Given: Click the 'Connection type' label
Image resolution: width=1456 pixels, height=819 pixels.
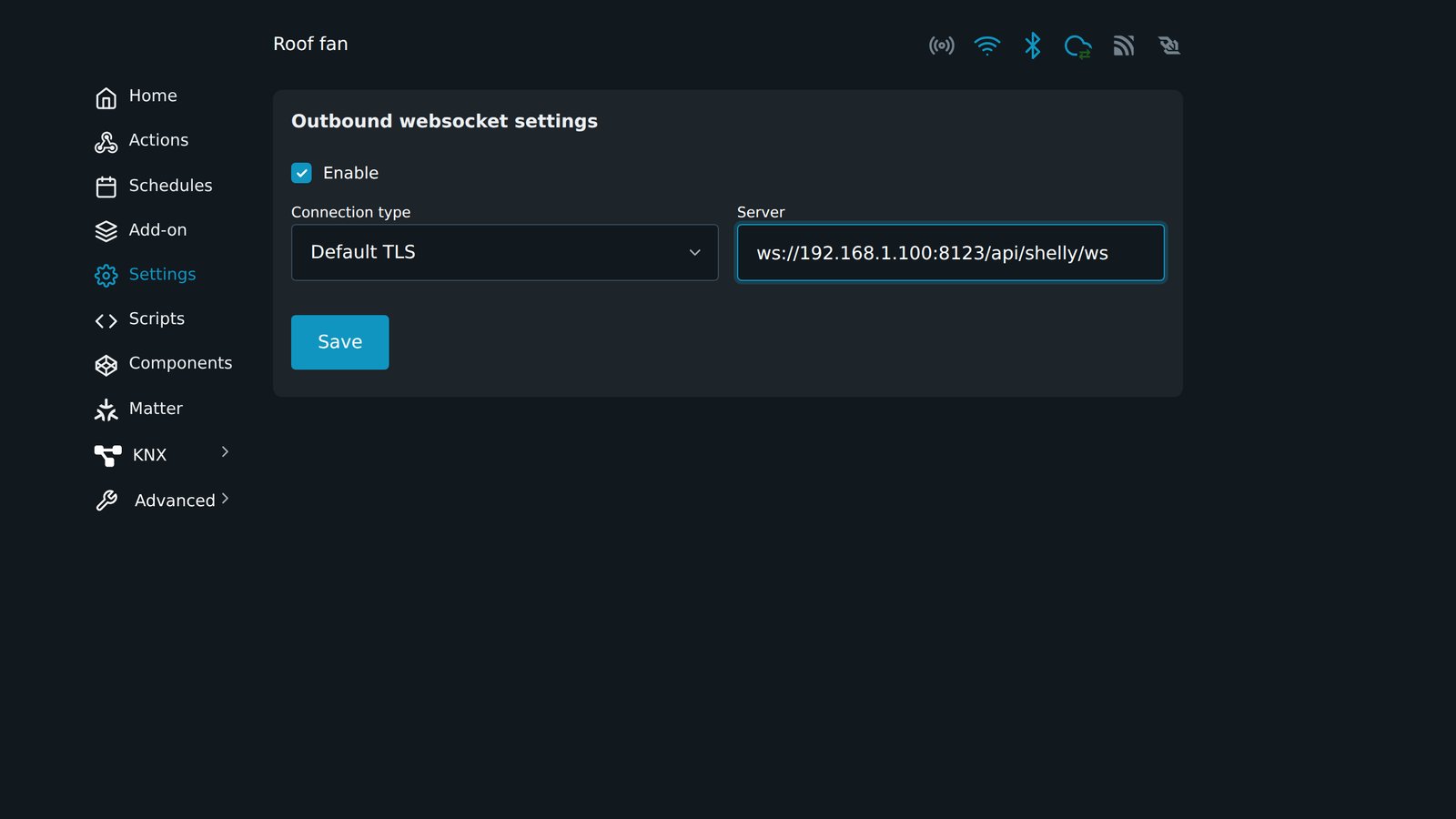Looking at the screenshot, I should click(350, 212).
